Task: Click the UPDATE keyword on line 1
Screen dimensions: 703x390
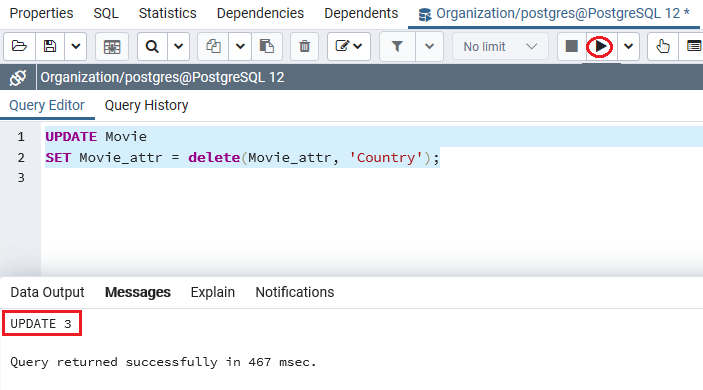Action: pyautogui.click(x=71, y=136)
